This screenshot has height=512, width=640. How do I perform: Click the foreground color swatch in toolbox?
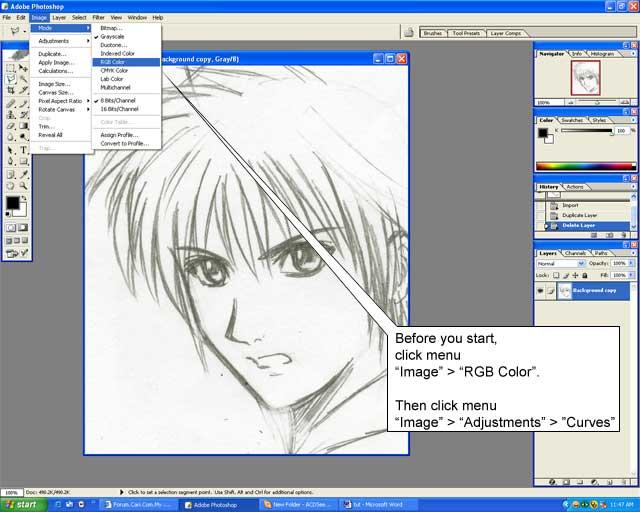tap(12, 203)
